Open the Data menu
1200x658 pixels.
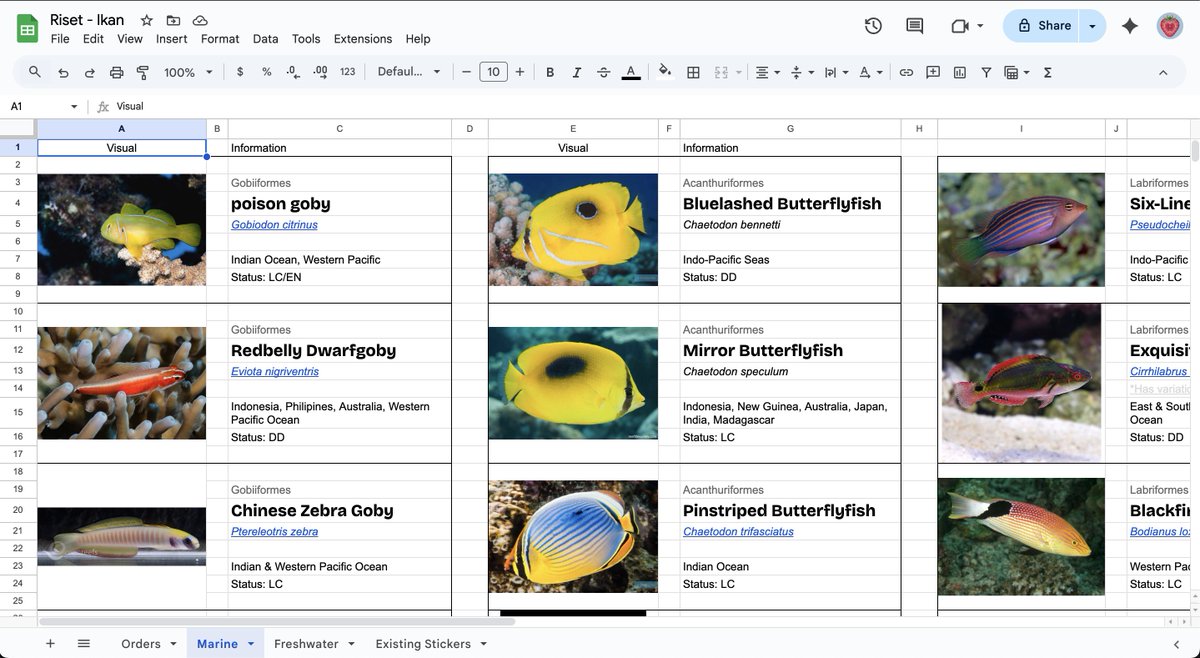(x=265, y=39)
